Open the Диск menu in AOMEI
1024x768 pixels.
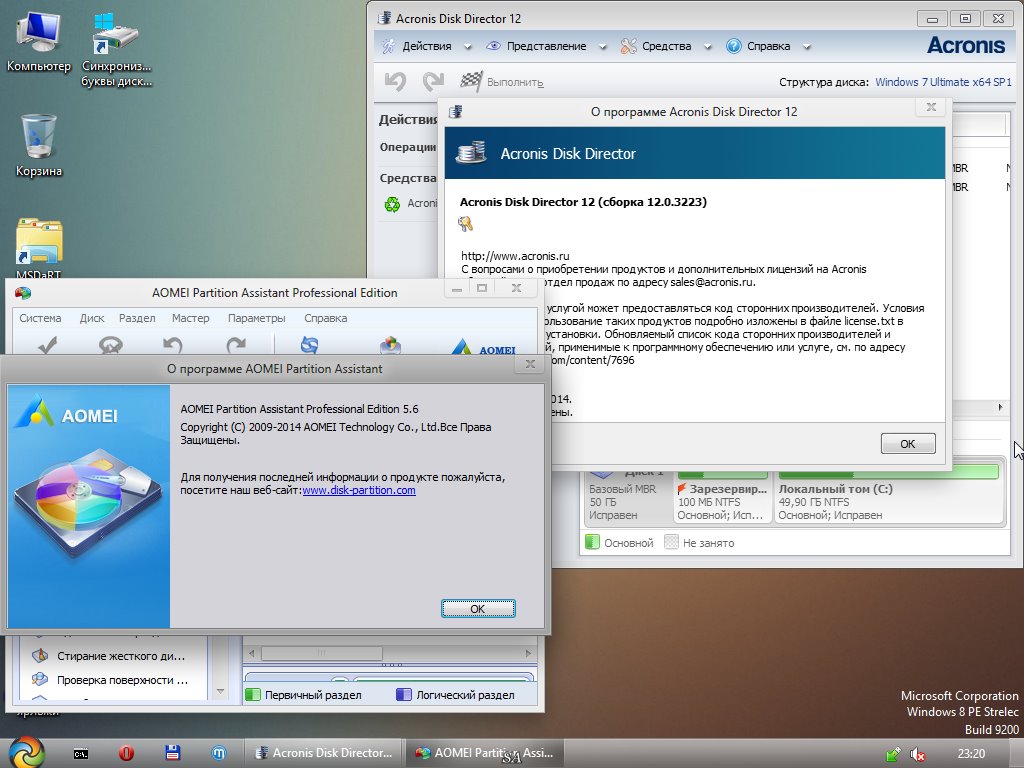[x=92, y=318]
